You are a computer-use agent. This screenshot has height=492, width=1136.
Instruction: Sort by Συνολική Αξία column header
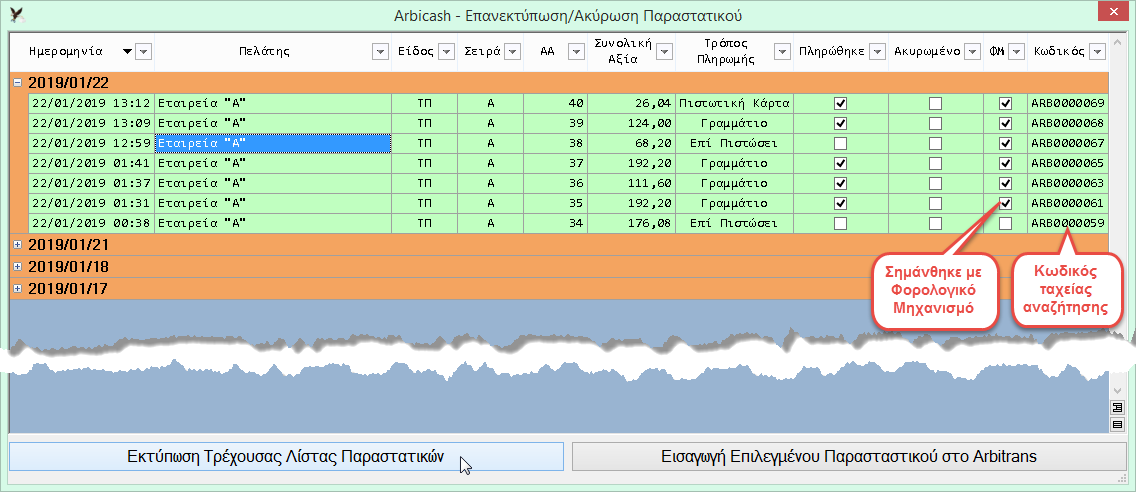pyautogui.click(x=622, y=51)
